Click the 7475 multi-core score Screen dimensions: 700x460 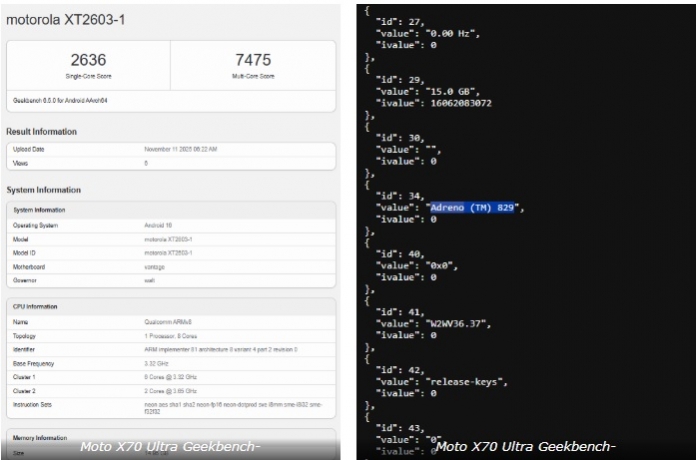pyautogui.click(x=255, y=60)
